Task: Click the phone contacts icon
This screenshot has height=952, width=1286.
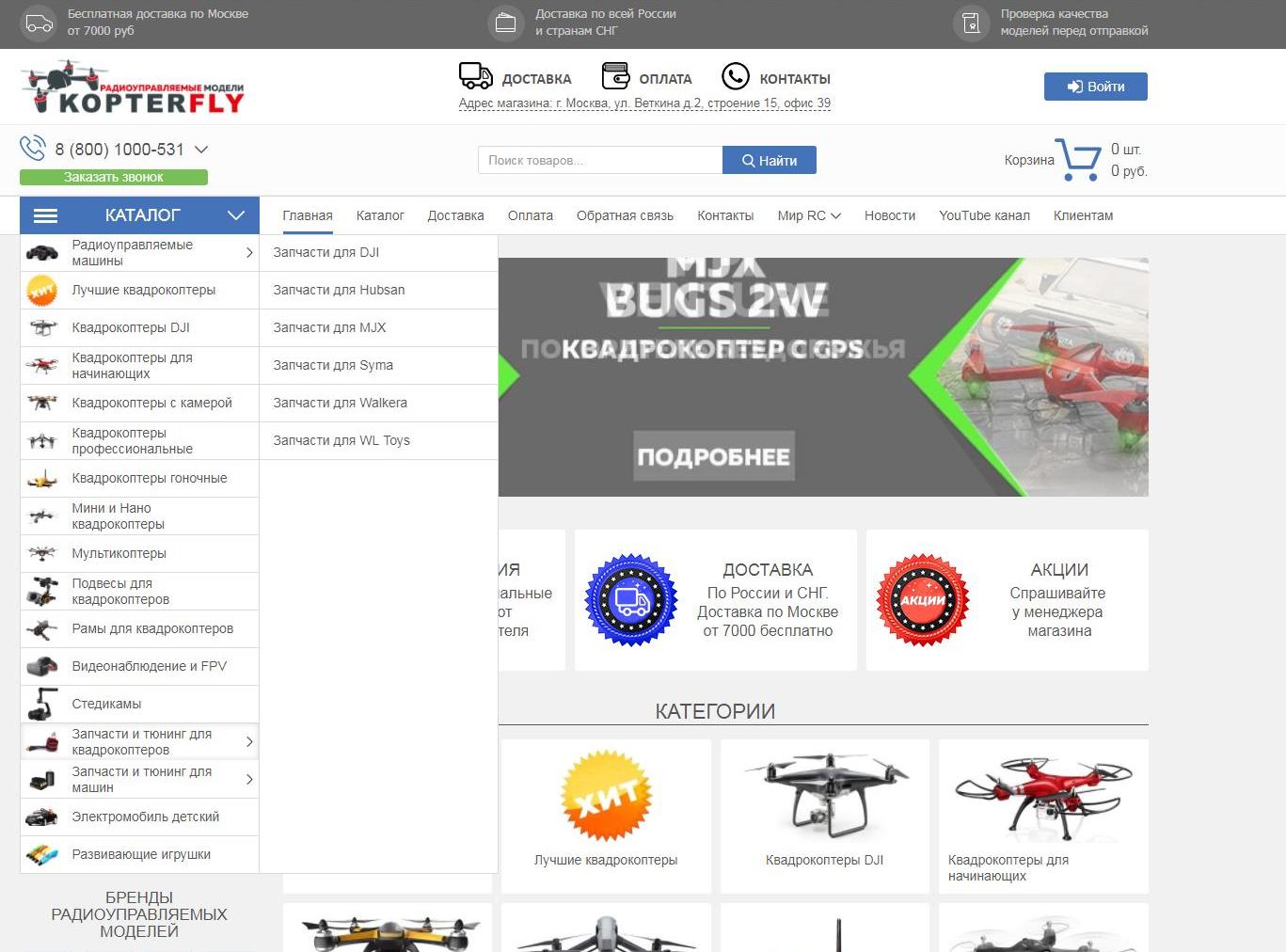Action: (736, 76)
